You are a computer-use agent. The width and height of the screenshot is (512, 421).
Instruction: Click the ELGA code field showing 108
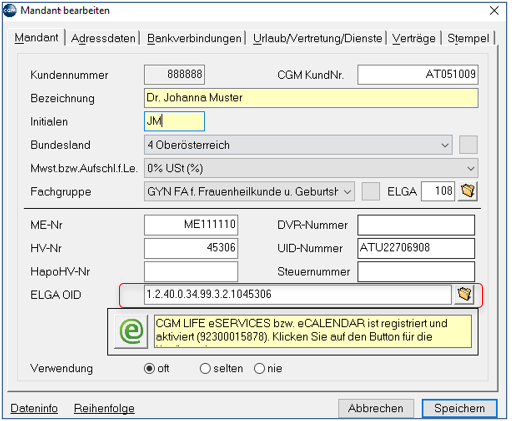point(438,191)
